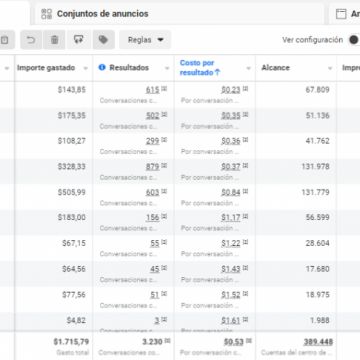Click the 502 results value
Image resolution: width=360 pixels, height=360 pixels.
pos(152,116)
